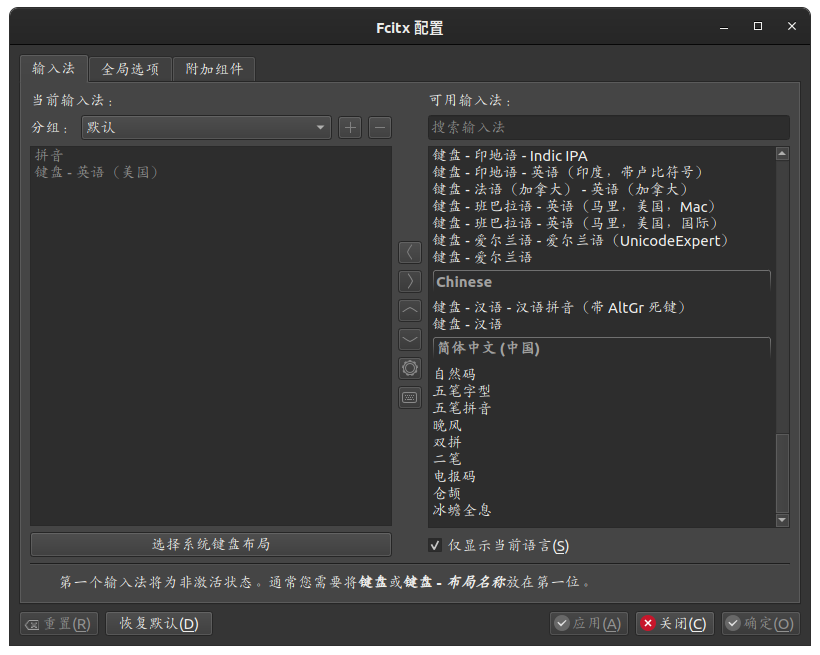The height and width of the screenshot is (655, 820).
Task: Click the right arrow to remove input method
Action: [410, 281]
